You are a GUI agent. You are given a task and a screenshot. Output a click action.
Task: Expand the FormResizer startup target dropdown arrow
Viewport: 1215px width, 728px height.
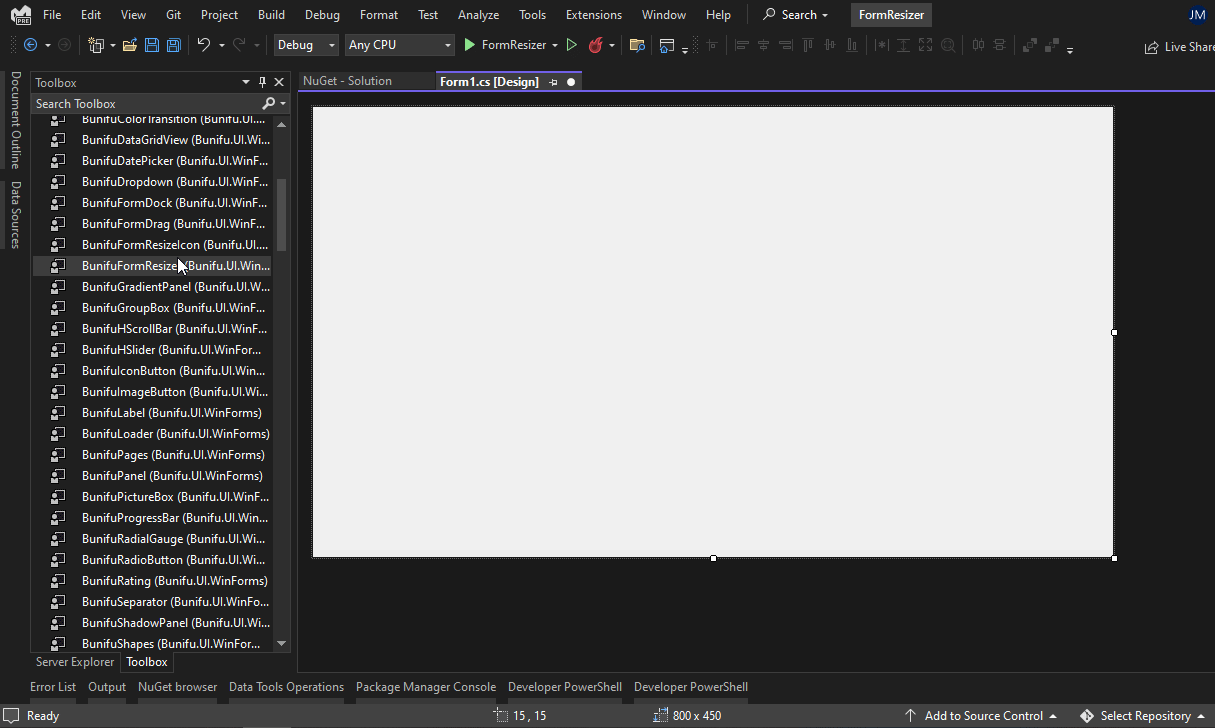(555, 45)
